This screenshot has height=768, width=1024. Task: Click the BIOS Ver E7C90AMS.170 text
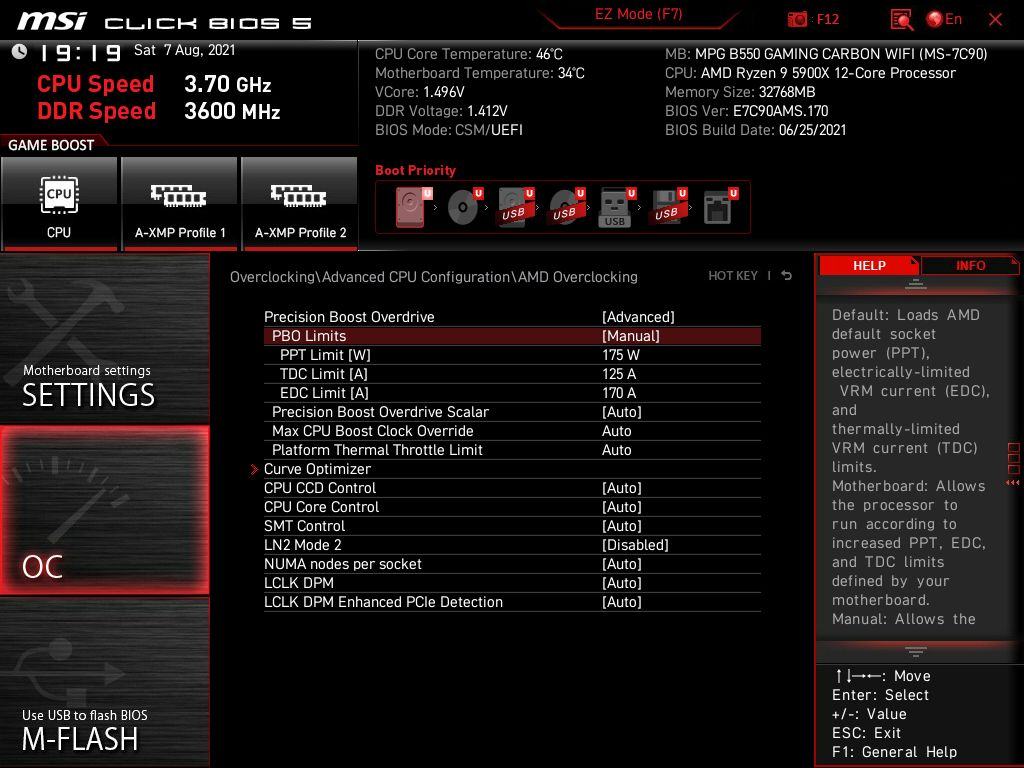tap(746, 111)
